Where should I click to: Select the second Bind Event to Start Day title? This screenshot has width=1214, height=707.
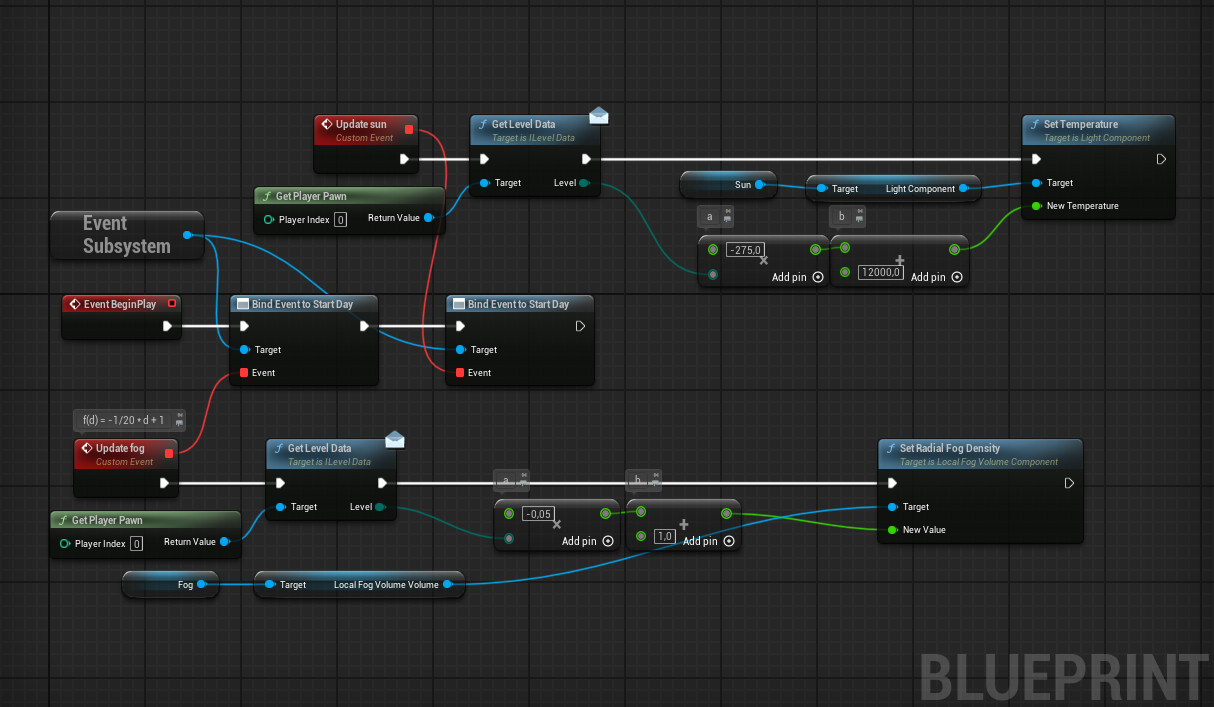pos(518,303)
